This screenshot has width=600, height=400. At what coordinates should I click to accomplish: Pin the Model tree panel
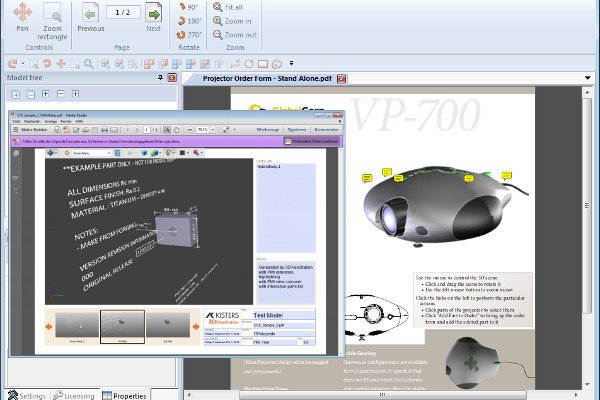(160, 78)
